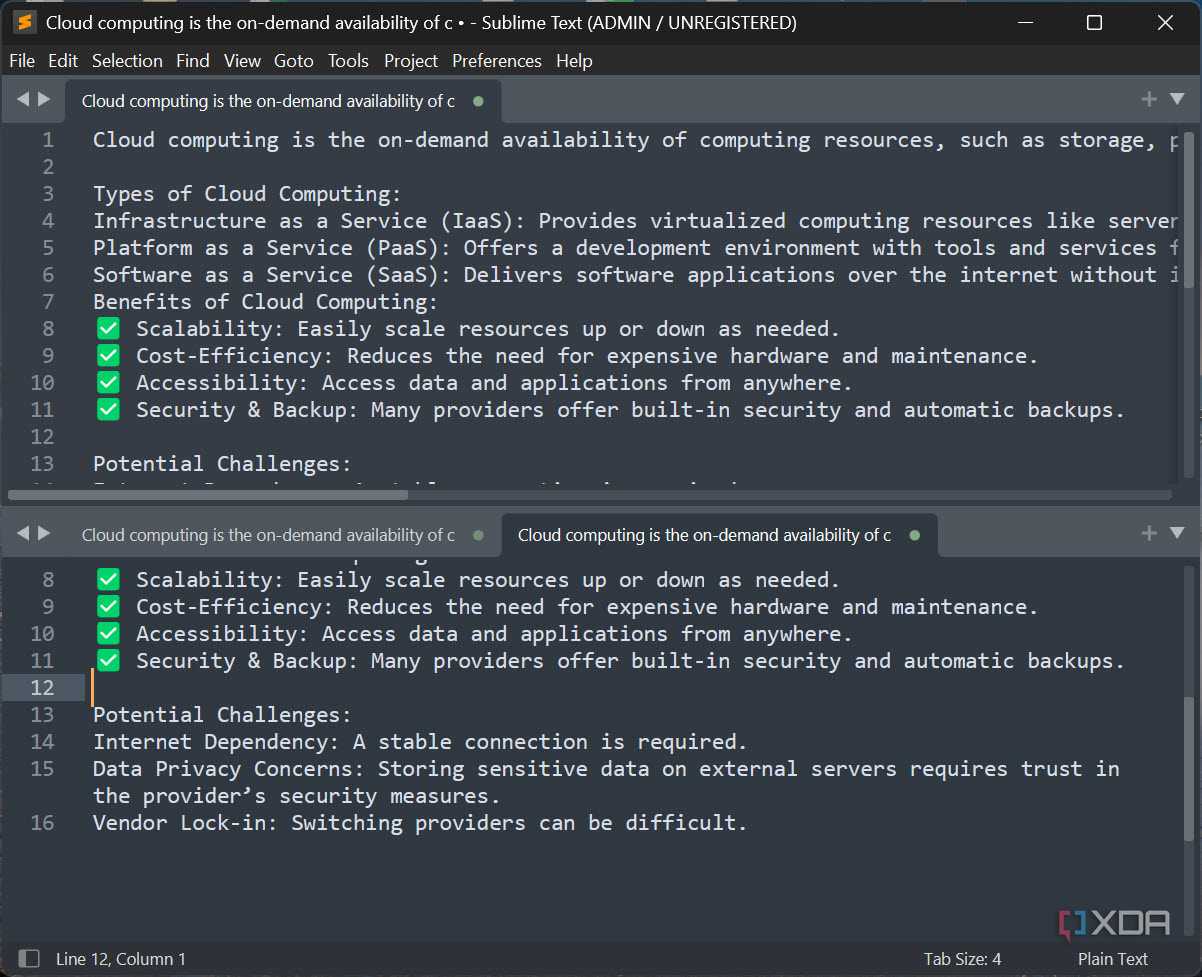Toggle the sidebar via status bar icon
Image resolution: width=1202 pixels, height=977 pixels.
[29, 958]
